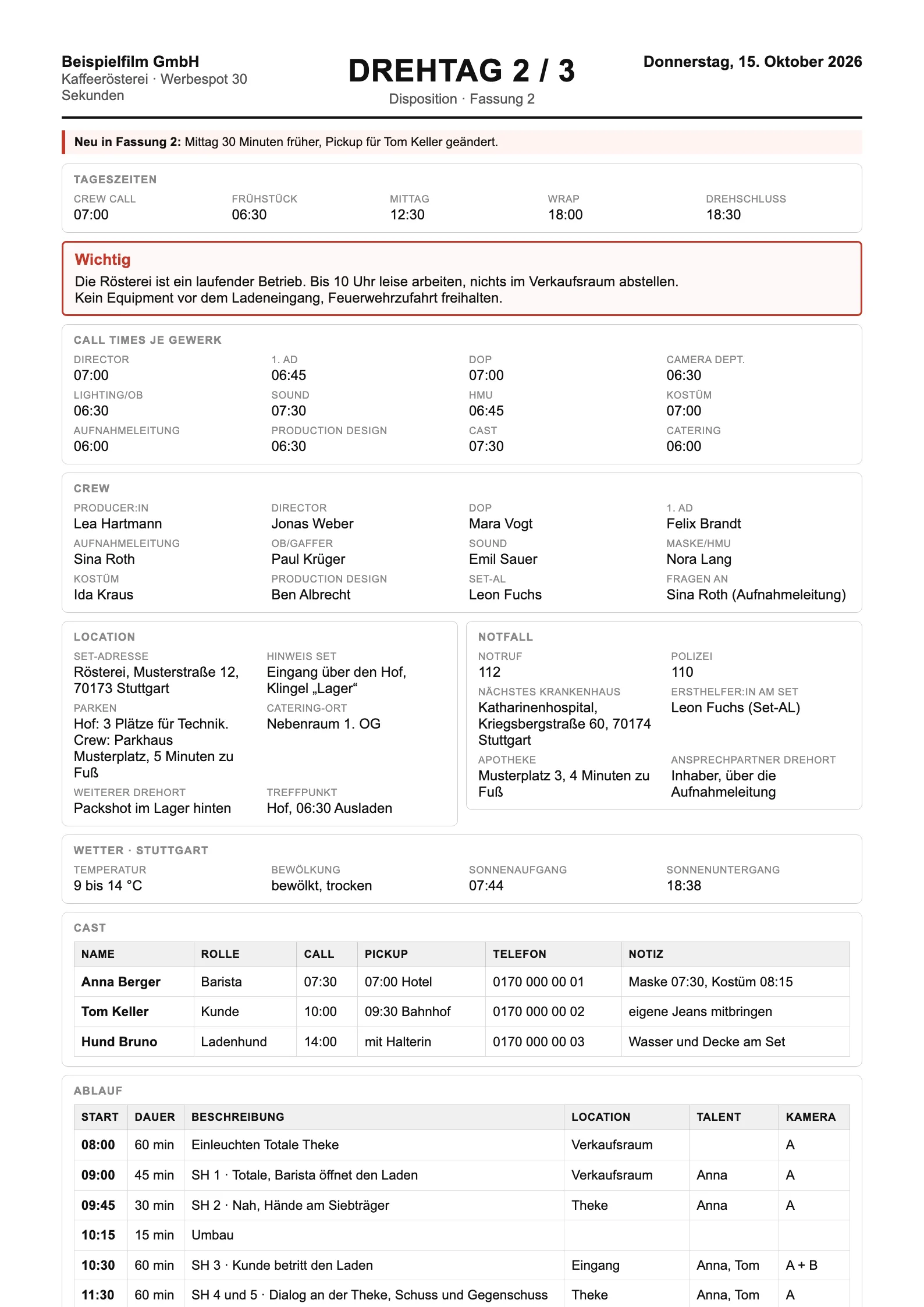Click the Sonnenuntergang time 18:38
Viewport: 924px width, 1307px height.
(684, 886)
